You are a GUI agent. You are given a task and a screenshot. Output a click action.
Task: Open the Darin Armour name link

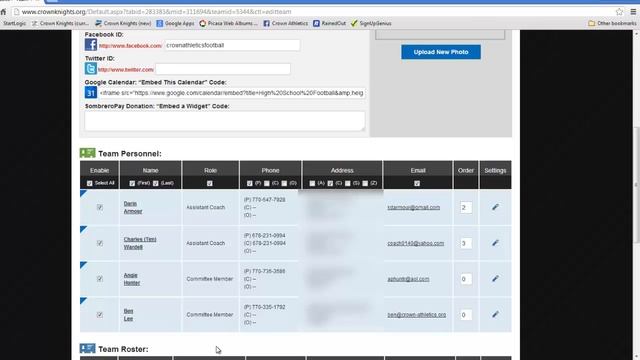[x=133, y=207]
